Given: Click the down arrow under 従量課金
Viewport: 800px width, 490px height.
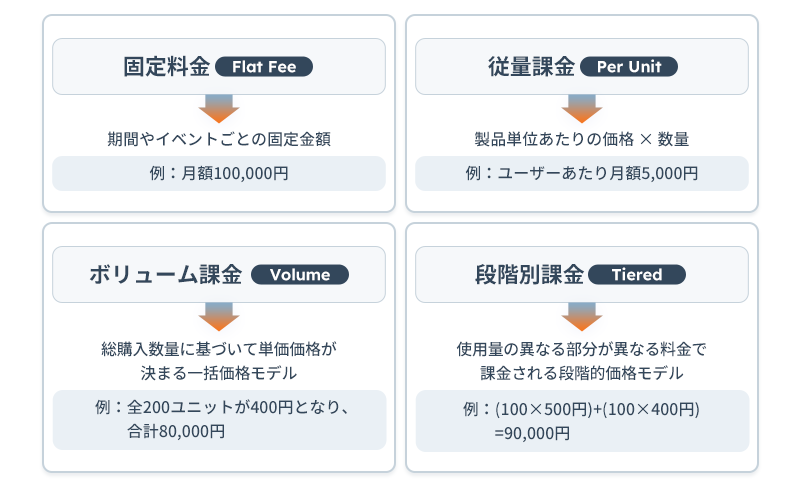Looking at the screenshot, I should [x=581, y=108].
